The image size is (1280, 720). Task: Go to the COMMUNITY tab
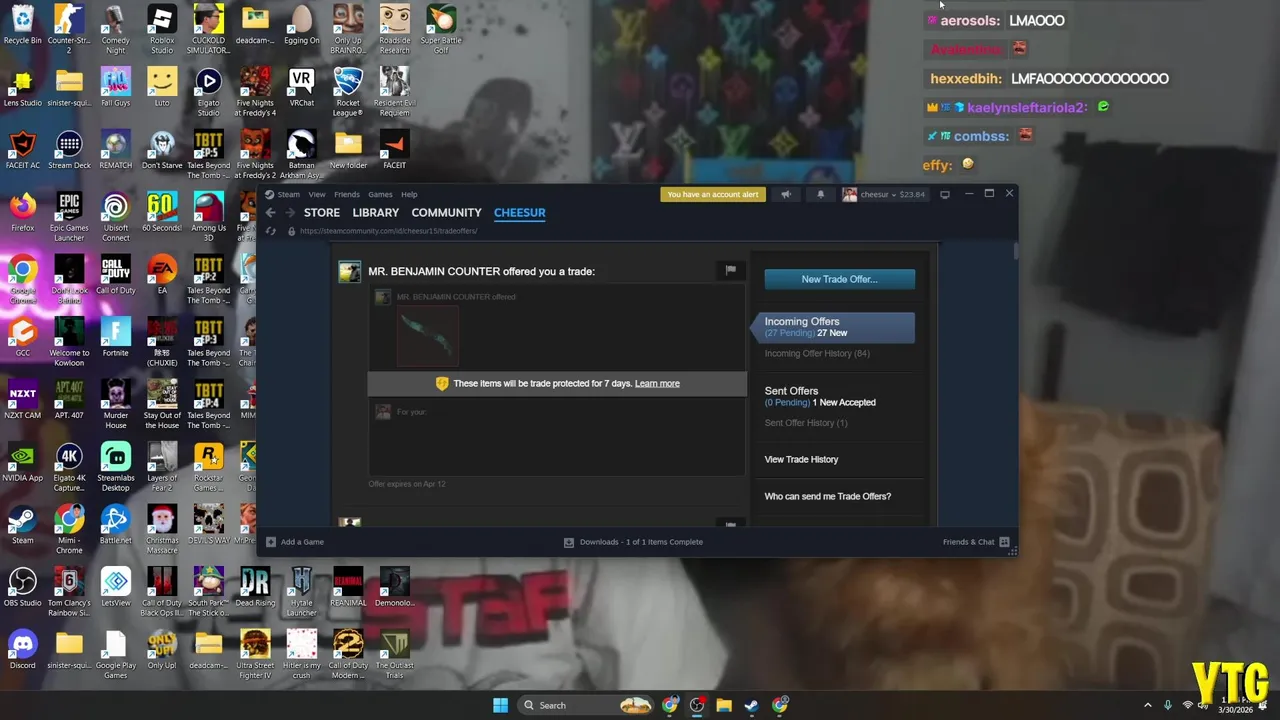point(446,213)
